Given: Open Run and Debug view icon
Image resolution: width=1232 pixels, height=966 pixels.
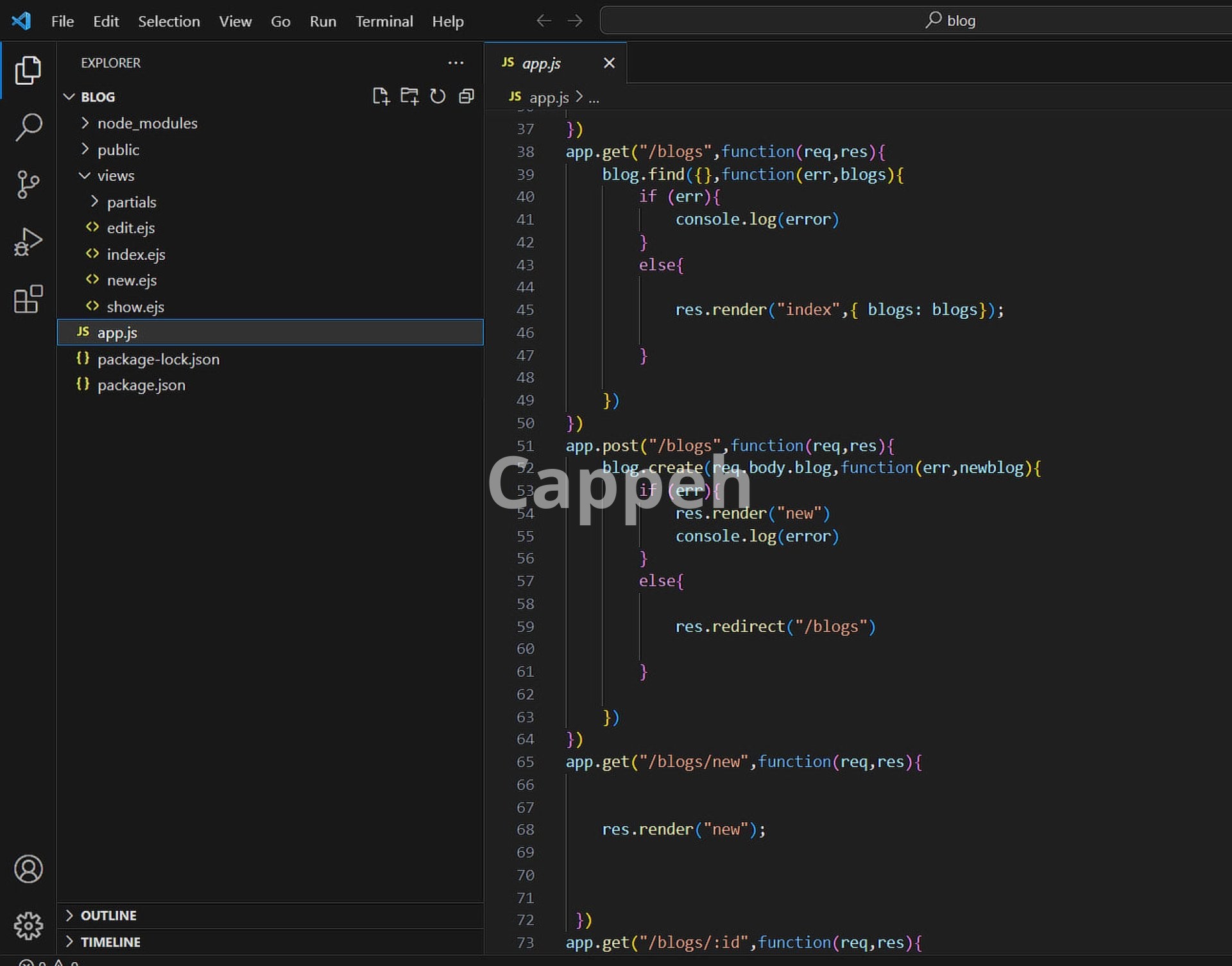Looking at the screenshot, I should pos(28,242).
